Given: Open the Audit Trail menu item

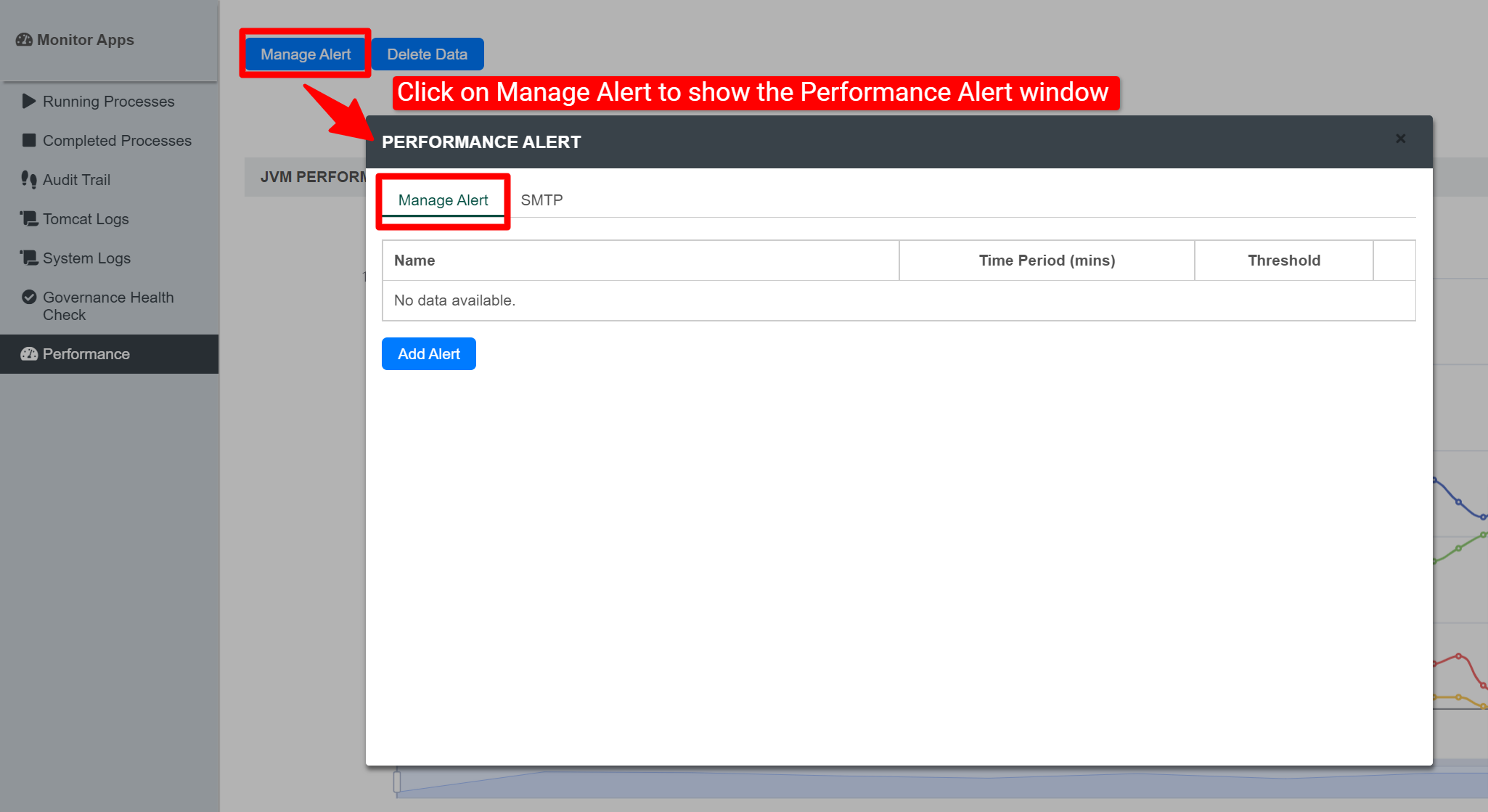Looking at the screenshot, I should tap(76, 180).
